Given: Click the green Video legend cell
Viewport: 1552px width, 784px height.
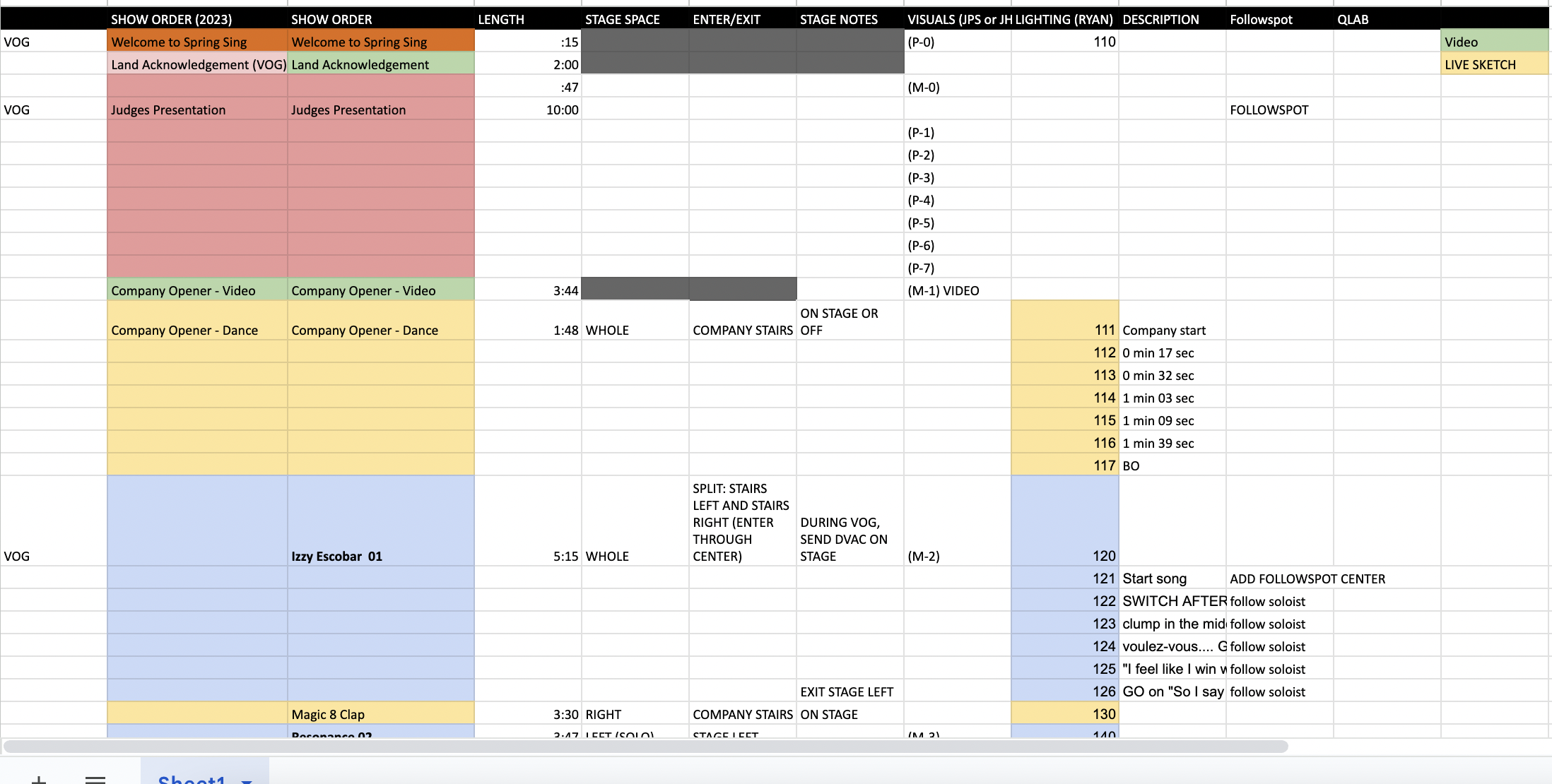Looking at the screenshot, I should click(x=1494, y=41).
